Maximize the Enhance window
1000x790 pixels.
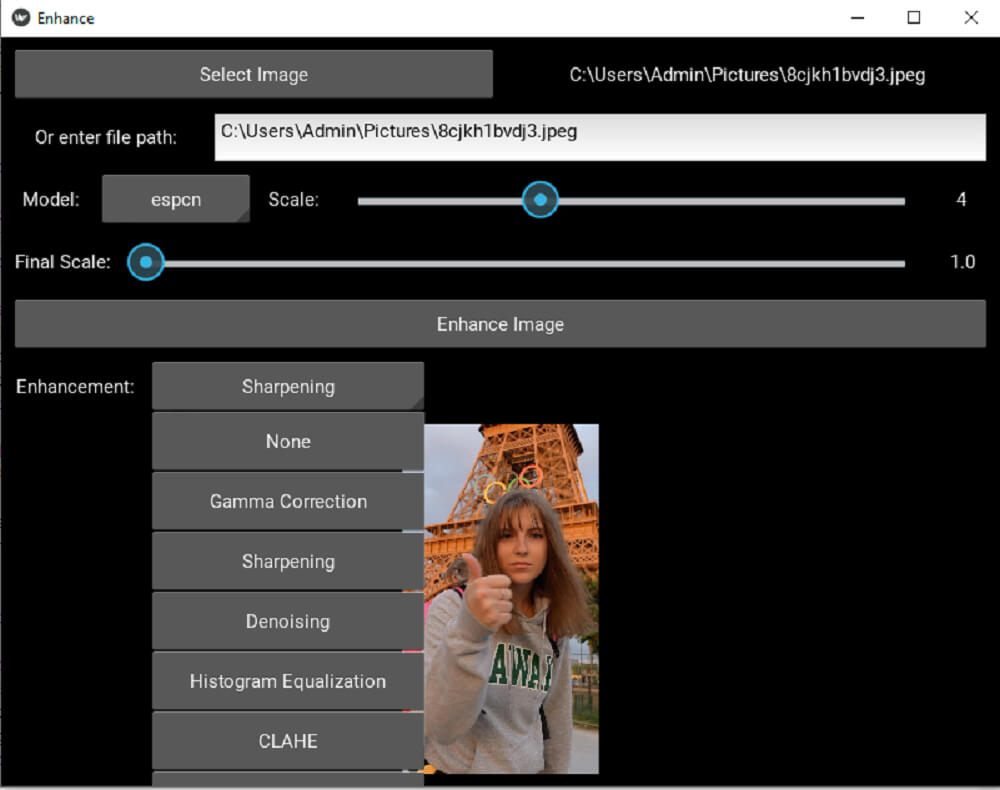(x=913, y=18)
